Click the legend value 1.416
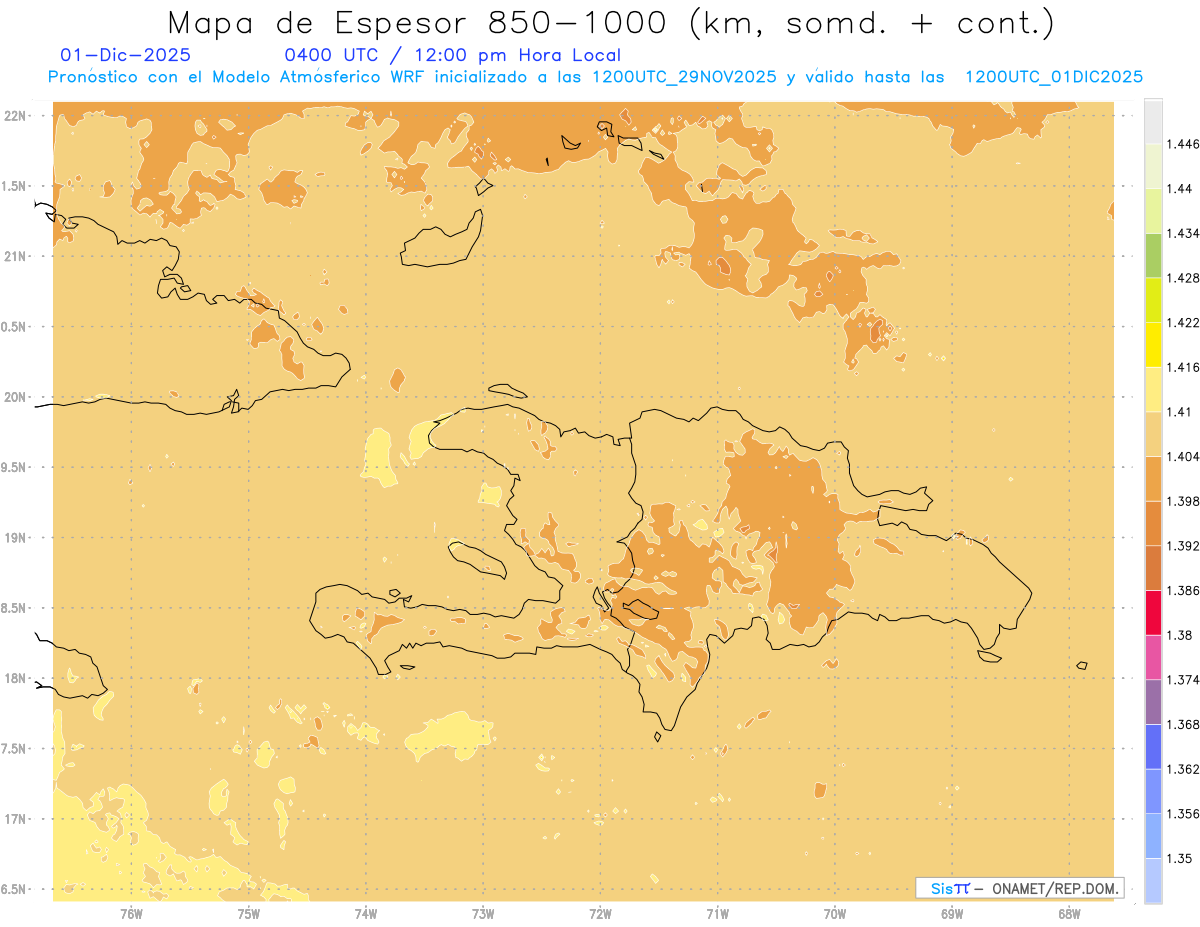 [x=1183, y=367]
